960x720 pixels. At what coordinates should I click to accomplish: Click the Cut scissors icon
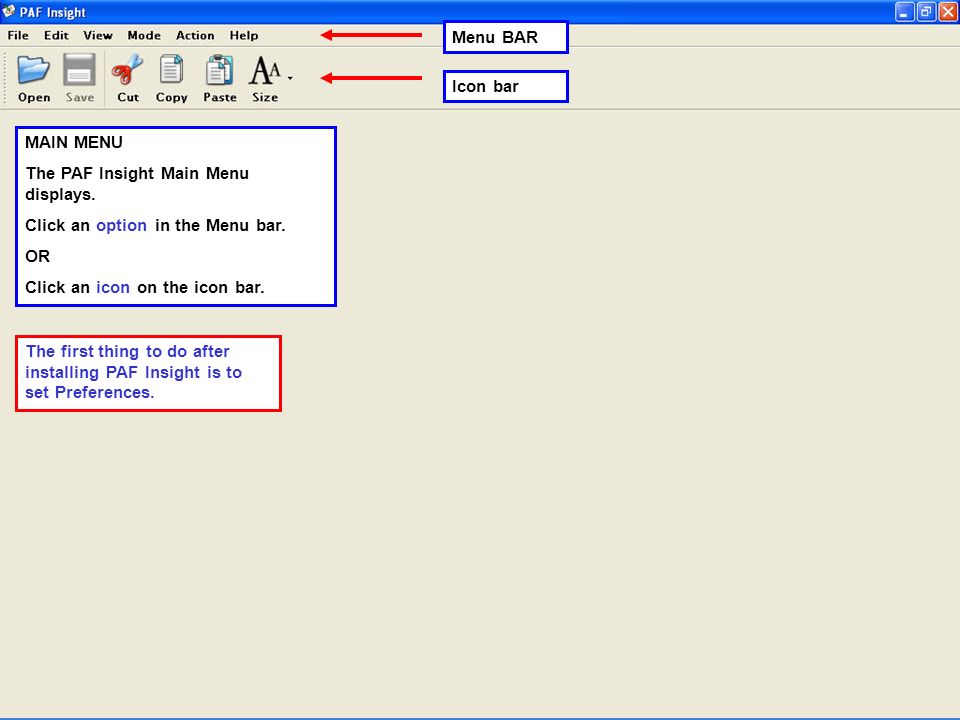(x=127, y=69)
